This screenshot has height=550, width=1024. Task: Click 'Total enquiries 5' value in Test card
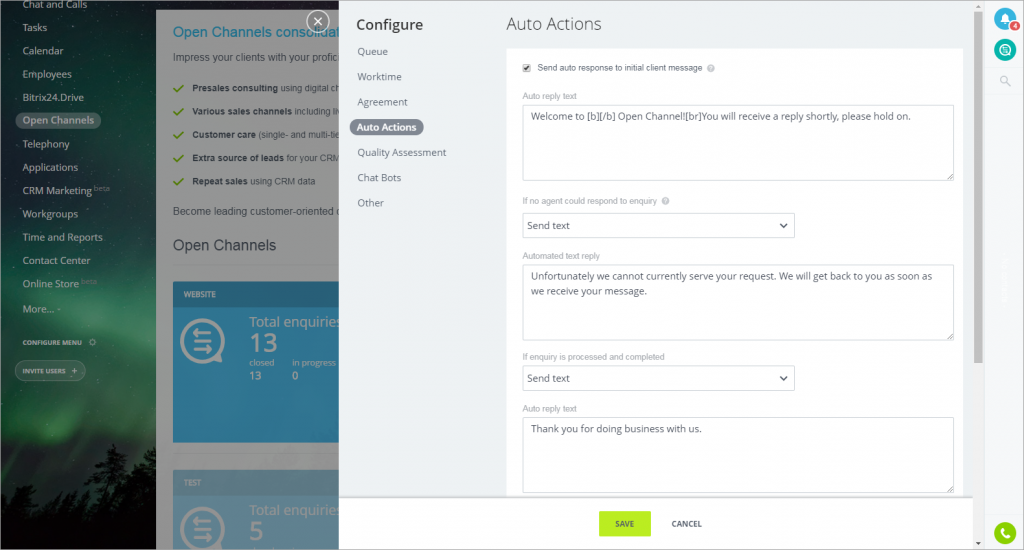256,532
